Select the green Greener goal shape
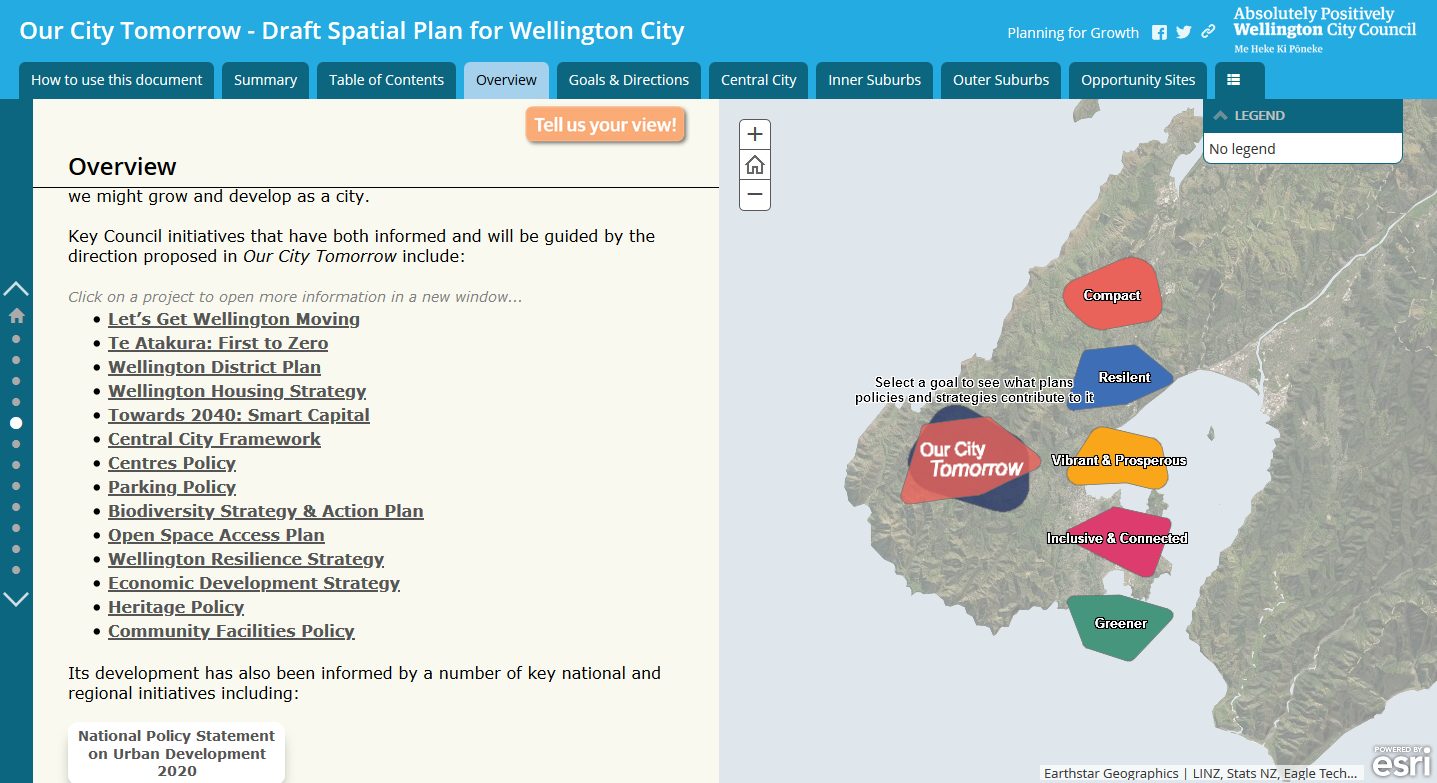1437x783 pixels. click(1119, 625)
